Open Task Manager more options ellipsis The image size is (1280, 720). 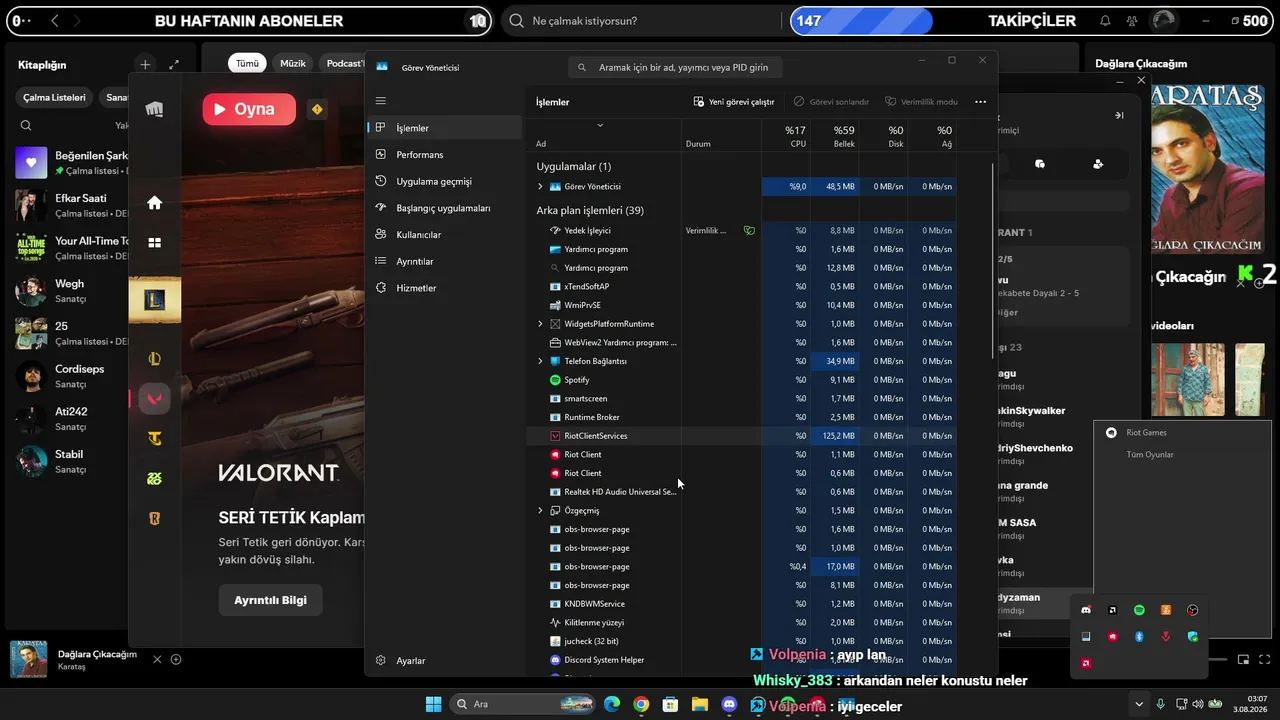[x=980, y=102]
